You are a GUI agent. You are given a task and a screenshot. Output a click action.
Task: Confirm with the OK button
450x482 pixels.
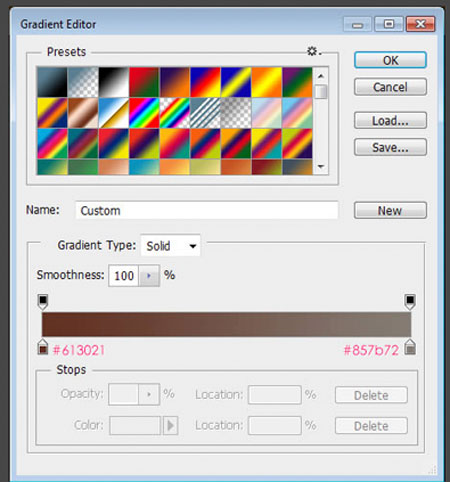tap(390, 60)
